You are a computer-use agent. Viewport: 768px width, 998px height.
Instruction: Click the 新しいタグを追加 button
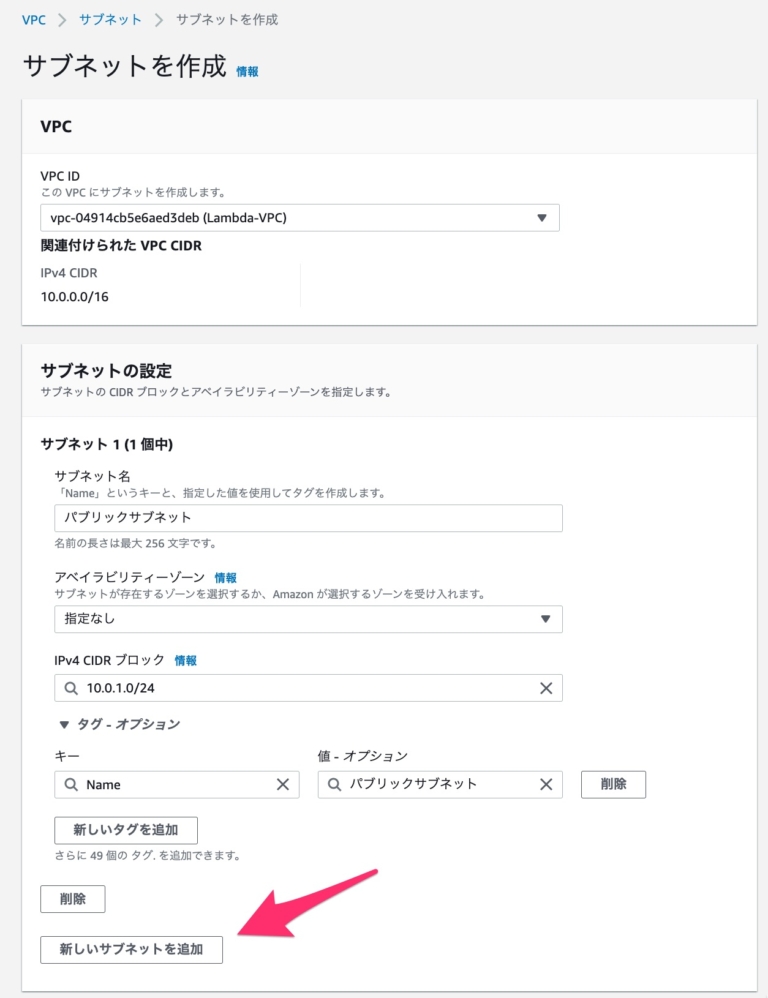tap(124, 830)
